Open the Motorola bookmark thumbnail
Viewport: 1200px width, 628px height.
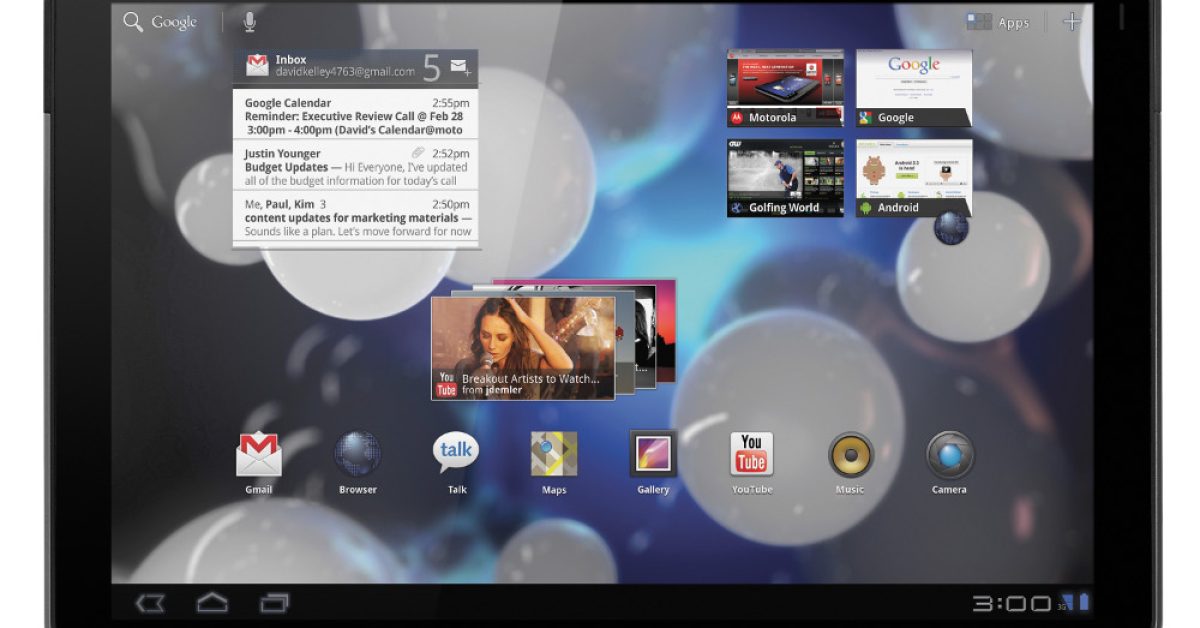[x=785, y=88]
